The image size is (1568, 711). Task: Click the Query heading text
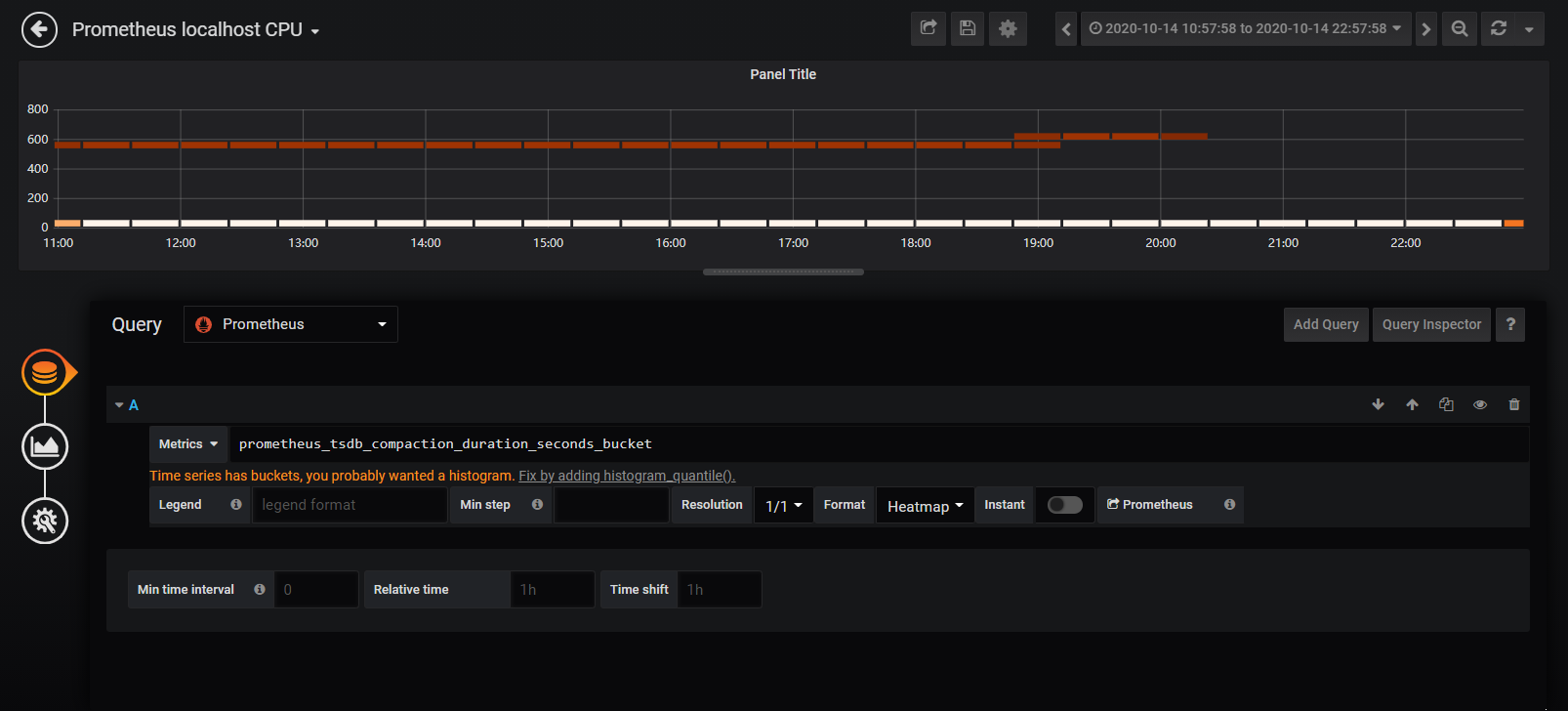click(x=137, y=324)
